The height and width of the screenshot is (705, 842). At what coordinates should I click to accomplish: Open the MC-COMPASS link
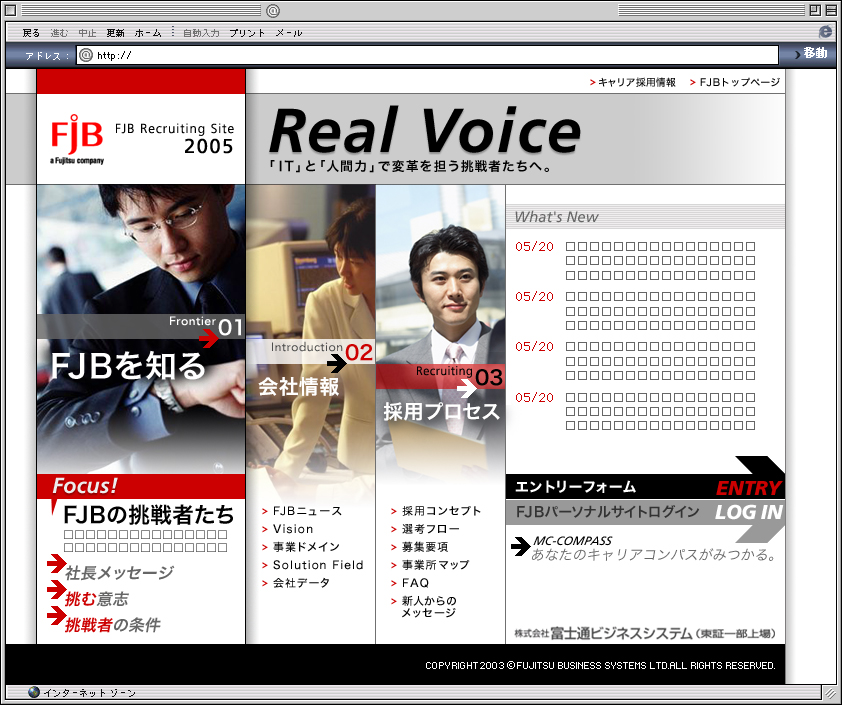572,541
